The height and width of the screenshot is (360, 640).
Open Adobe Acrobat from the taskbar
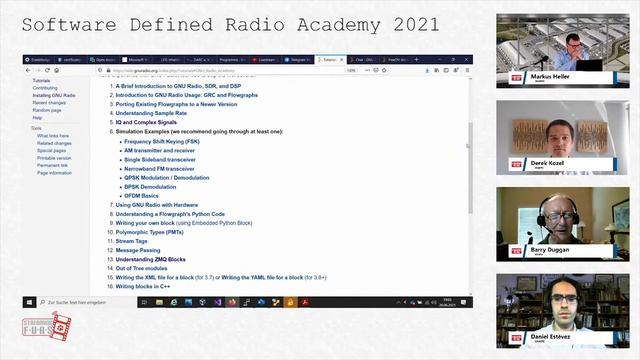pyautogui.click(x=305, y=302)
